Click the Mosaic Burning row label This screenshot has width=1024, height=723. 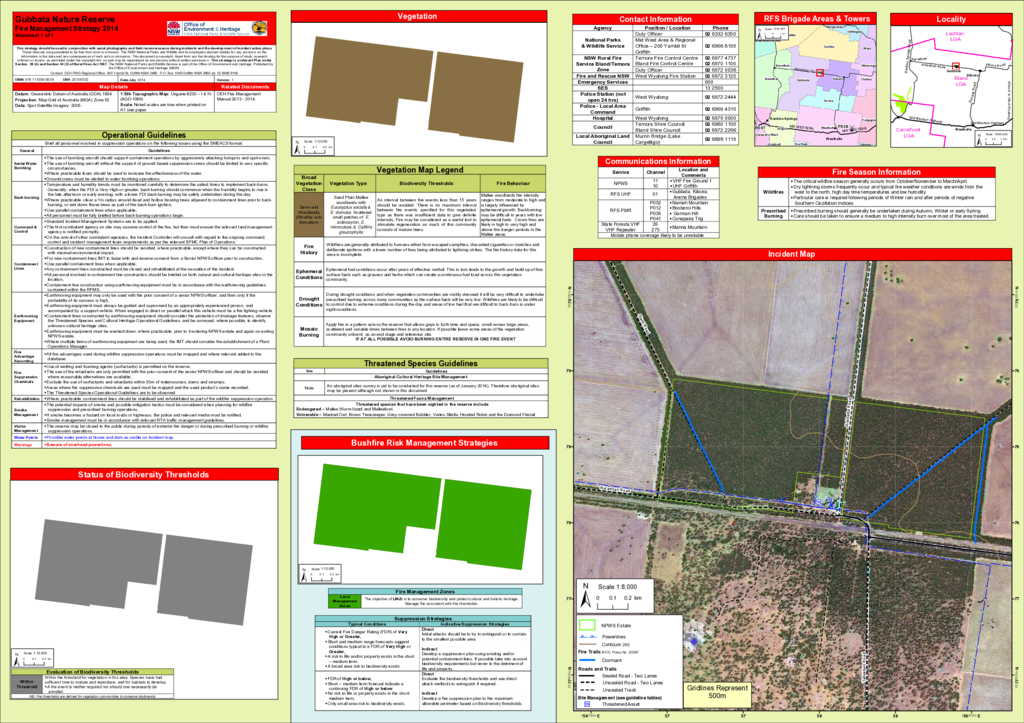309,332
